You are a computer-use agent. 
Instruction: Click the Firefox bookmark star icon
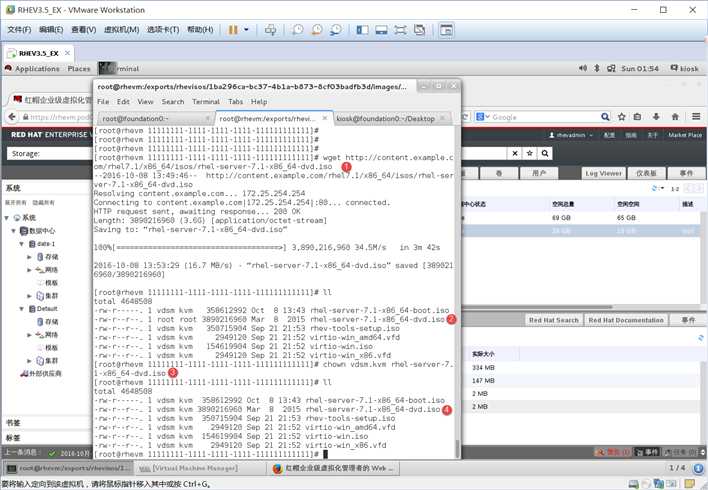[622, 117]
